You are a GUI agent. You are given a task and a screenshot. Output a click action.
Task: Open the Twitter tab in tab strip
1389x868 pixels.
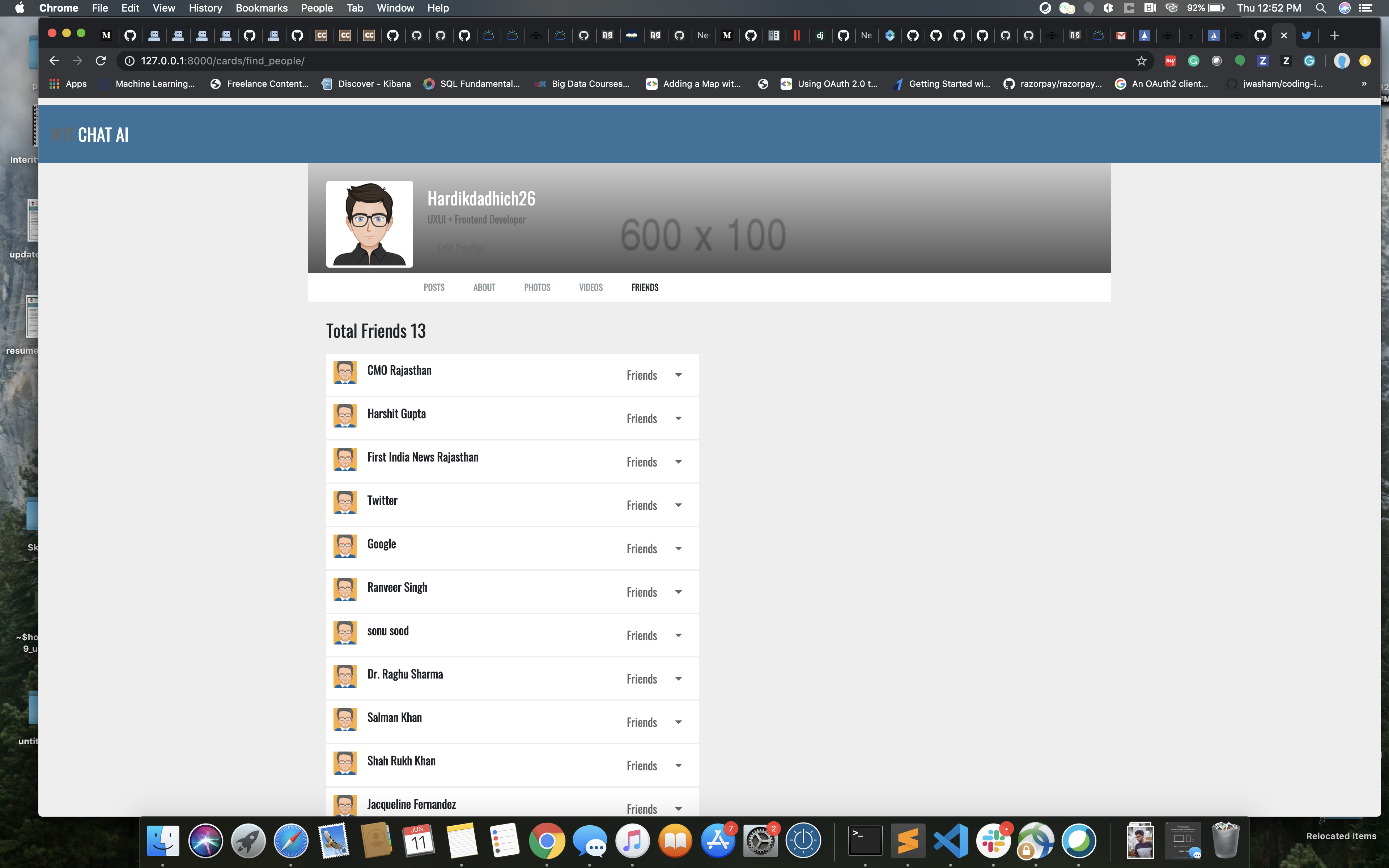(1307, 35)
